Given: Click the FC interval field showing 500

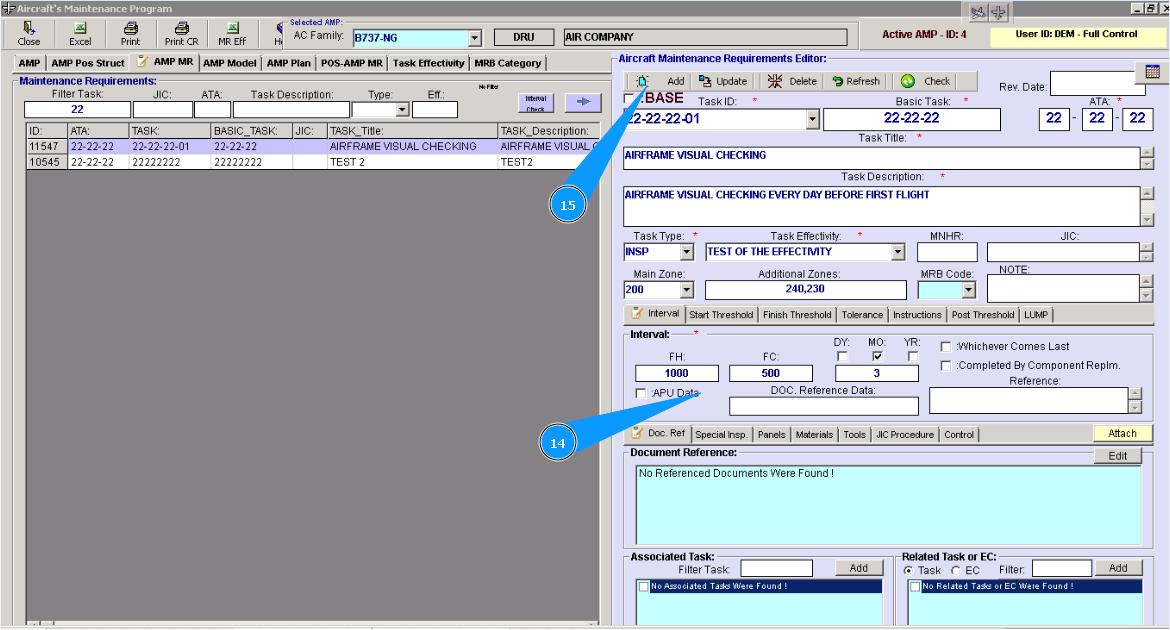Looking at the screenshot, I should pos(771,373).
